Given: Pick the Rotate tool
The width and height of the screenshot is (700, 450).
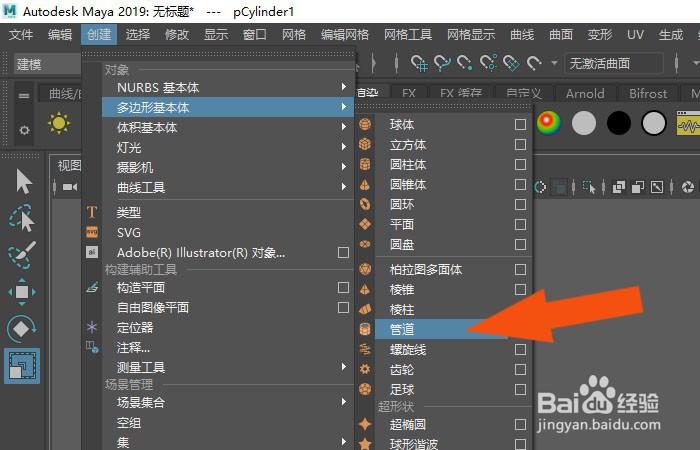Looking at the screenshot, I should click(x=21, y=329).
